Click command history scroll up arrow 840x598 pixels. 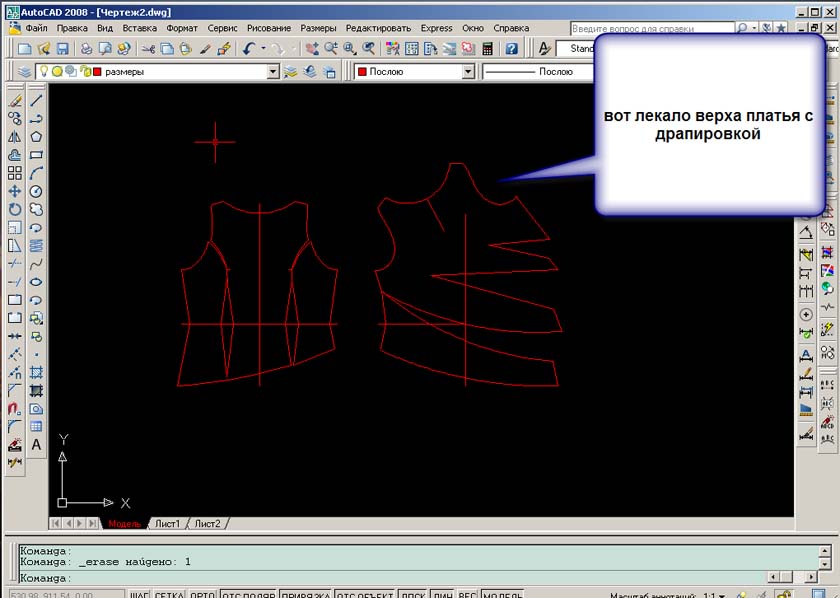(x=825, y=551)
